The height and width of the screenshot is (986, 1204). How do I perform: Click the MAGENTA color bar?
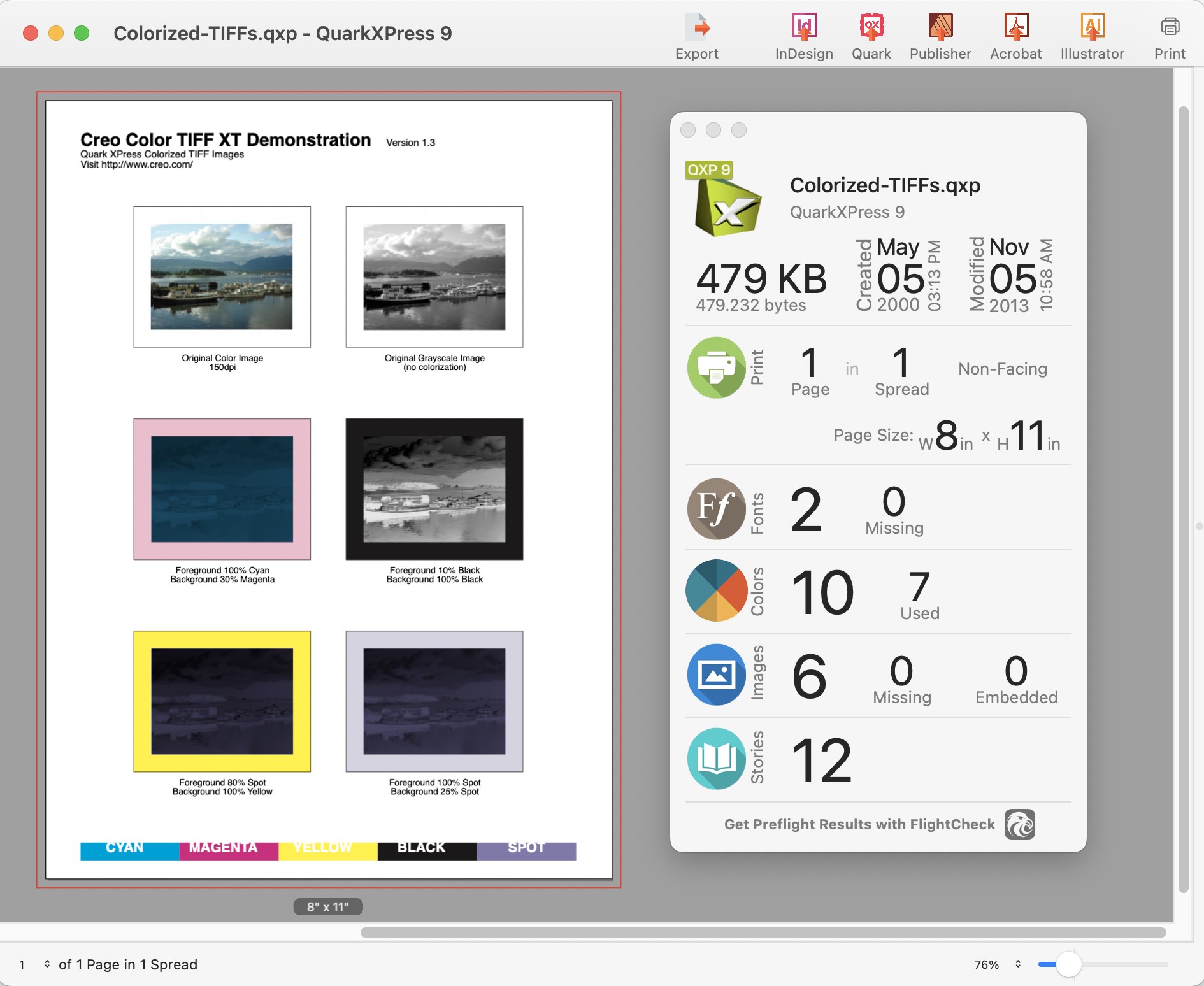click(229, 850)
